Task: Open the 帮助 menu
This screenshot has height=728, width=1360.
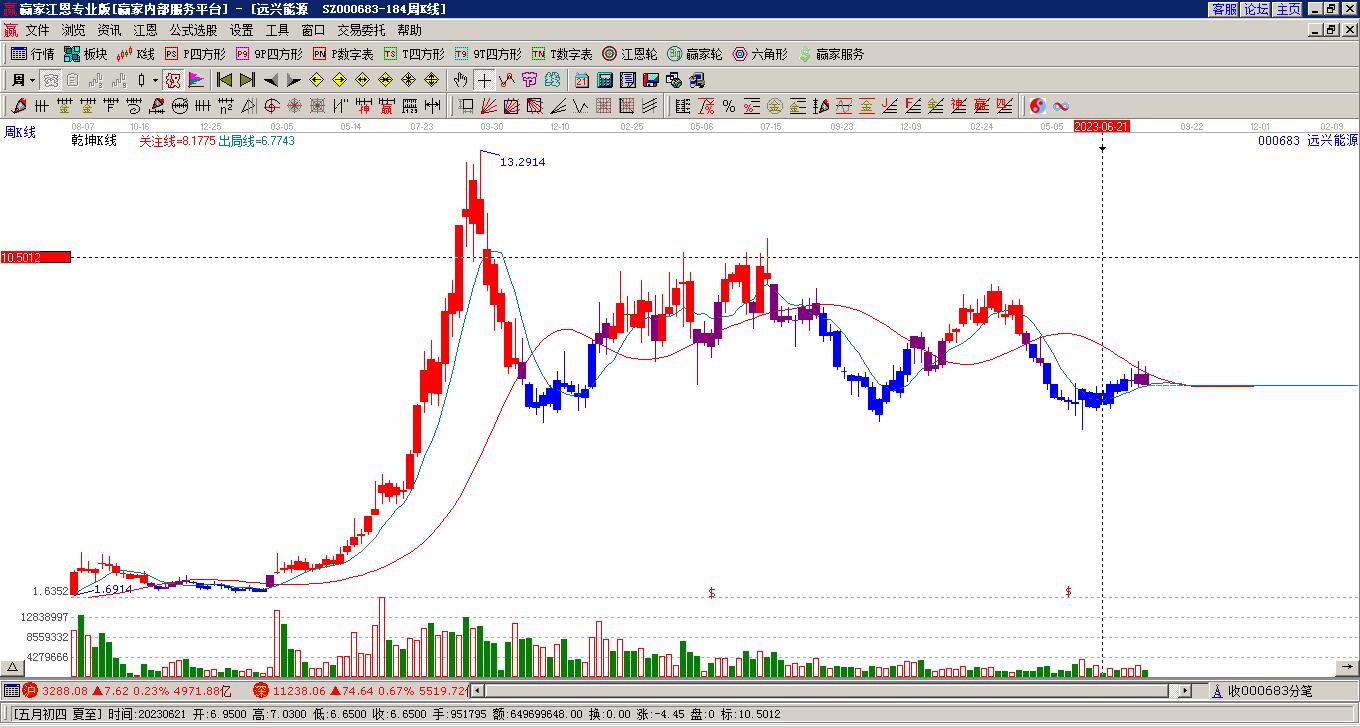Action: pyautogui.click(x=410, y=30)
